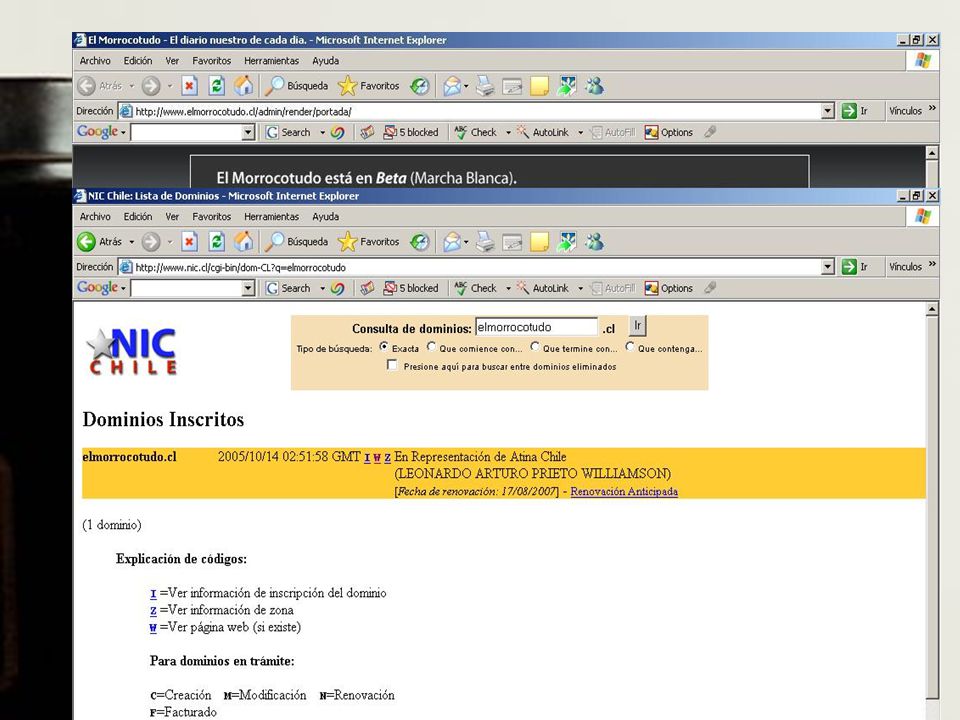Screen dimensions: 960x720
Task: Expand Atrás history arrow in NIC Chile window
Action: point(132,242)
